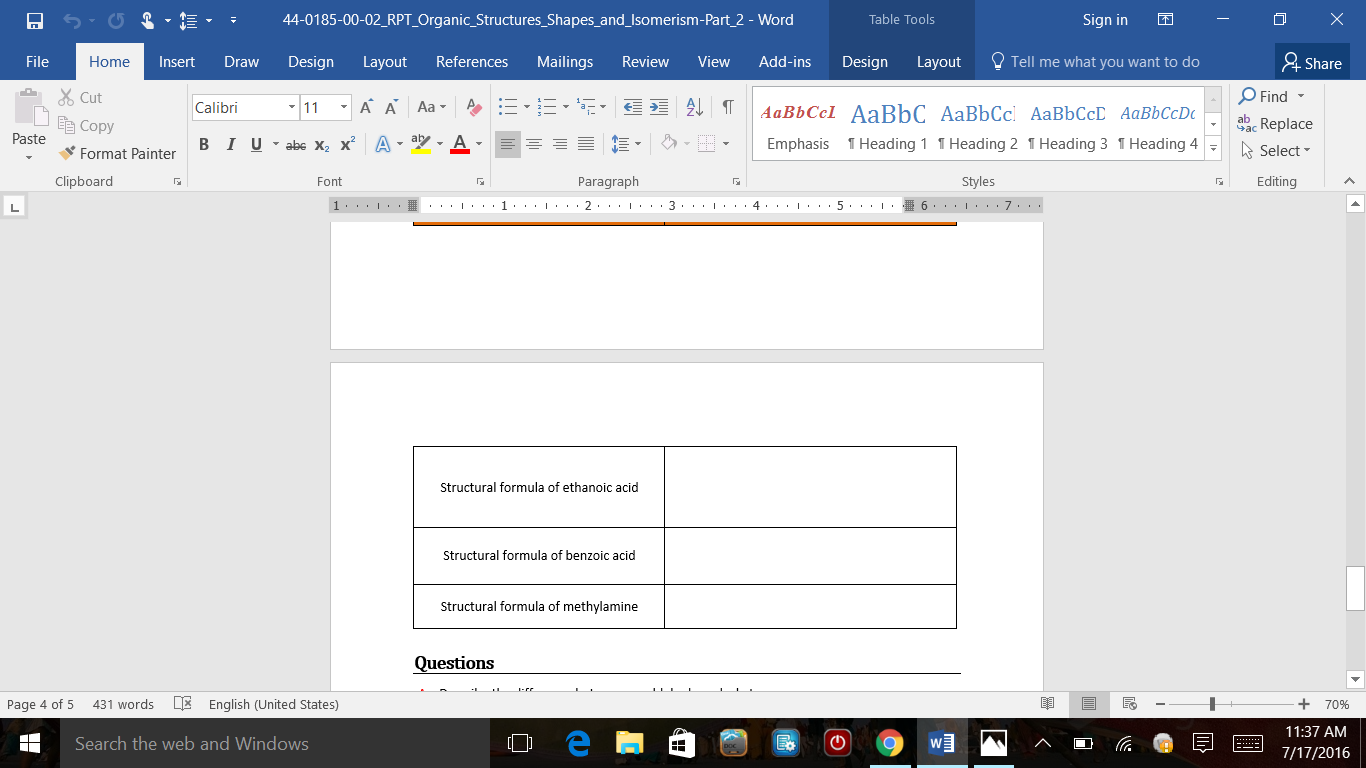The image size is (1366, 768).
Task: Increase paragraph indent
Action: pyautogui.click(x=658, y=107)
